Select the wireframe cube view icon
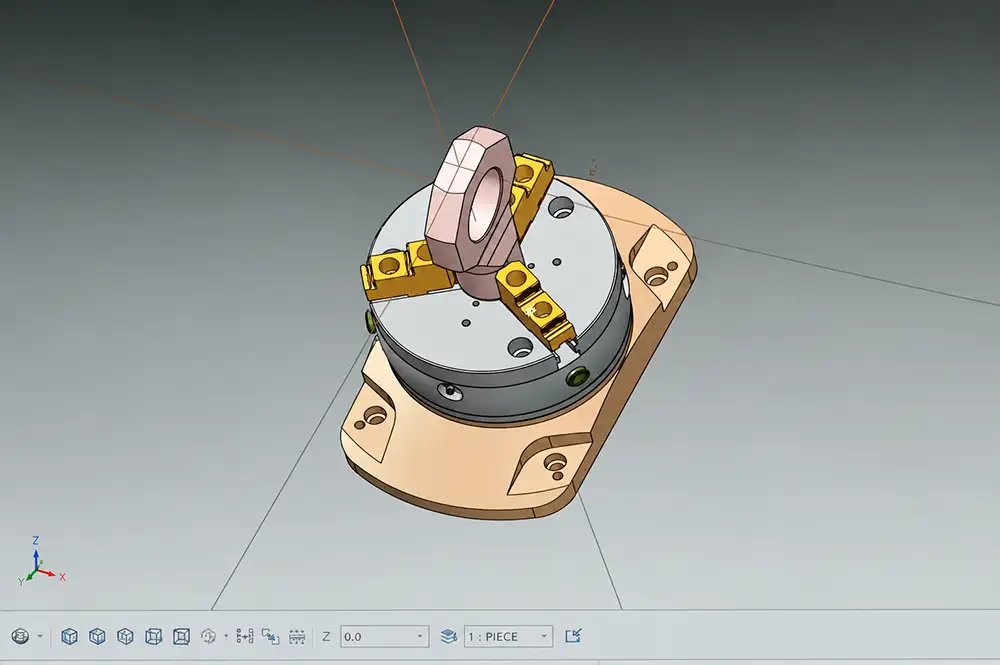 pos(154,636)
